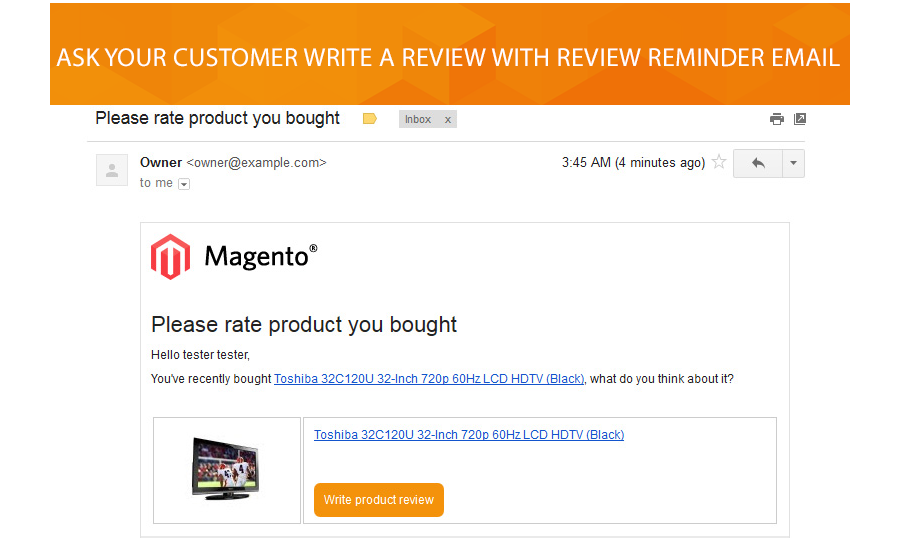The height and width of the screenshot is (540, 900).
Task: Select the Inbox label tag
Action: point(418,120)
